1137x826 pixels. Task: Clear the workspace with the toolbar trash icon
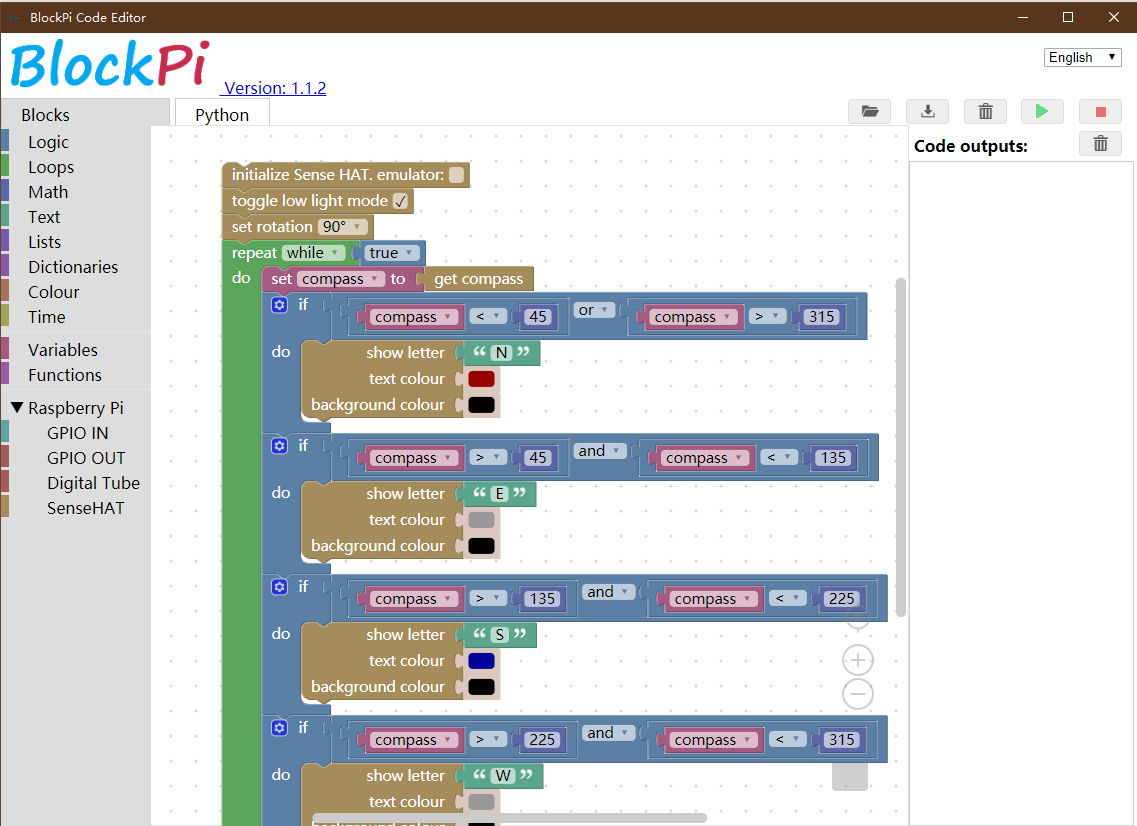(x=985, y=111)
